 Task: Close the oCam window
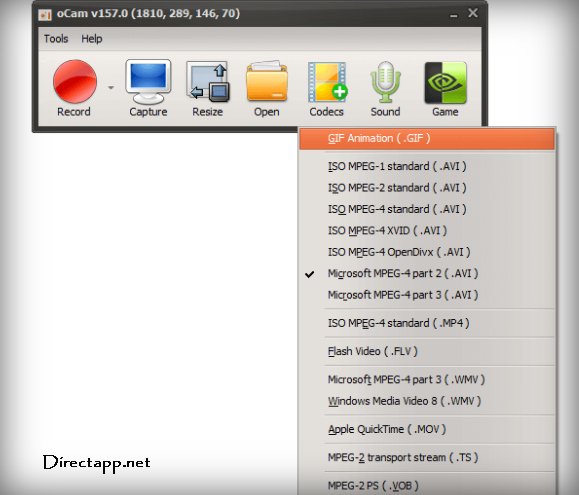[x=473, y=13]
